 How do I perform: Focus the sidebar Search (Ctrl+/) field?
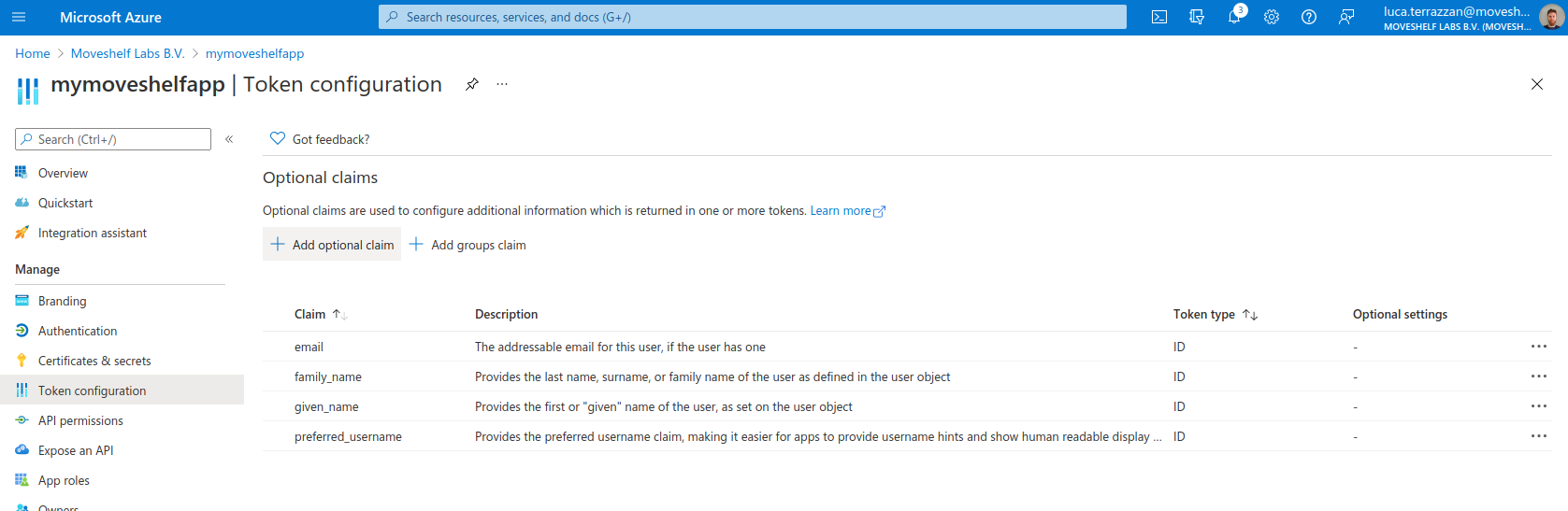113,139
